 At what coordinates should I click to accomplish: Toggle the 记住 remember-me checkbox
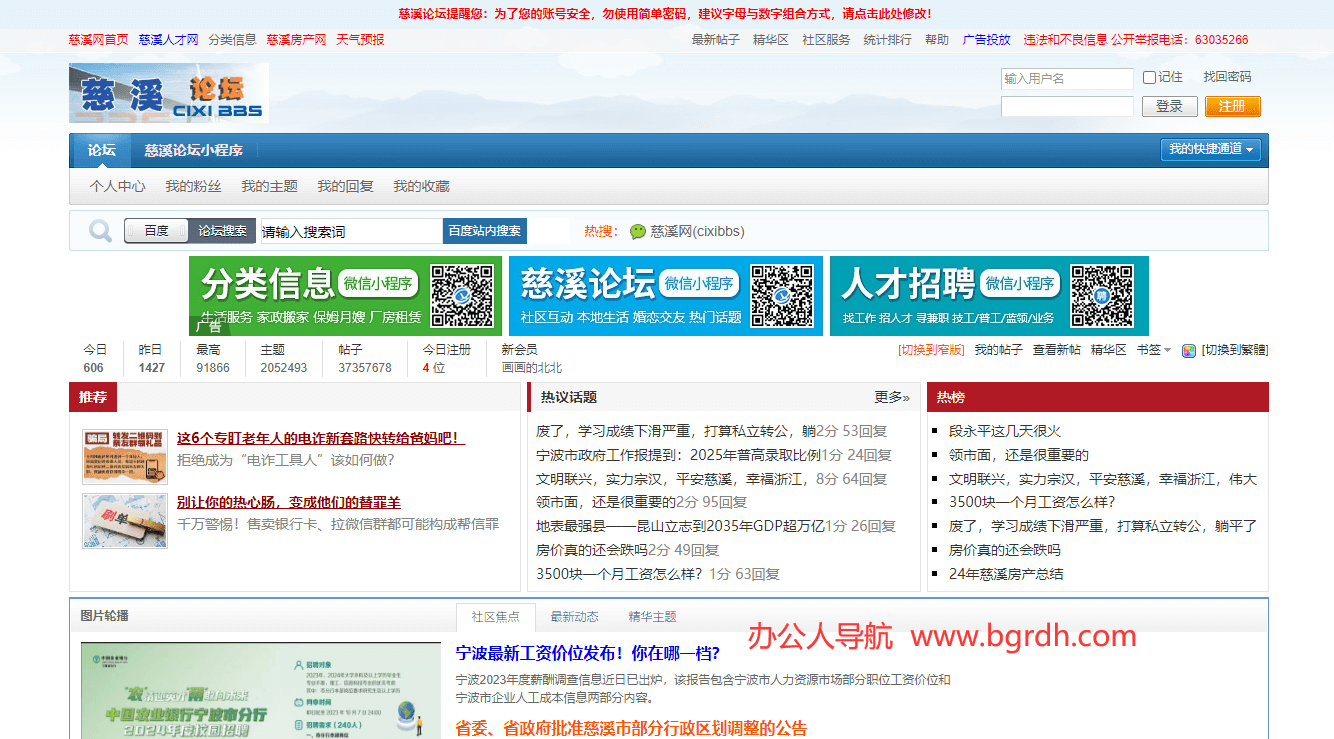click(x=1149, y=77)
